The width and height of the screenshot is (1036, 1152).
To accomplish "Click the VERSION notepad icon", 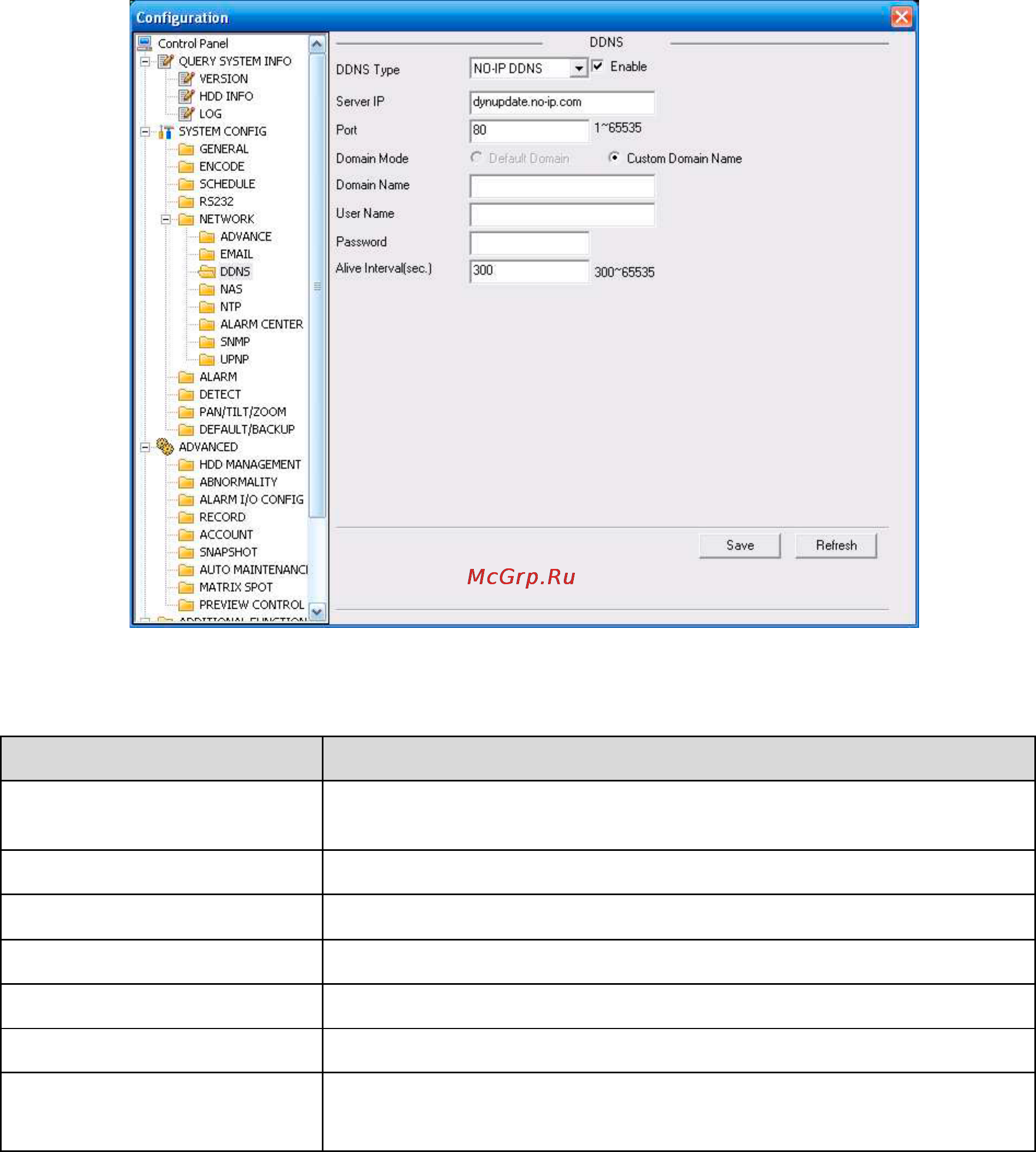I will (x=187, y=79).
